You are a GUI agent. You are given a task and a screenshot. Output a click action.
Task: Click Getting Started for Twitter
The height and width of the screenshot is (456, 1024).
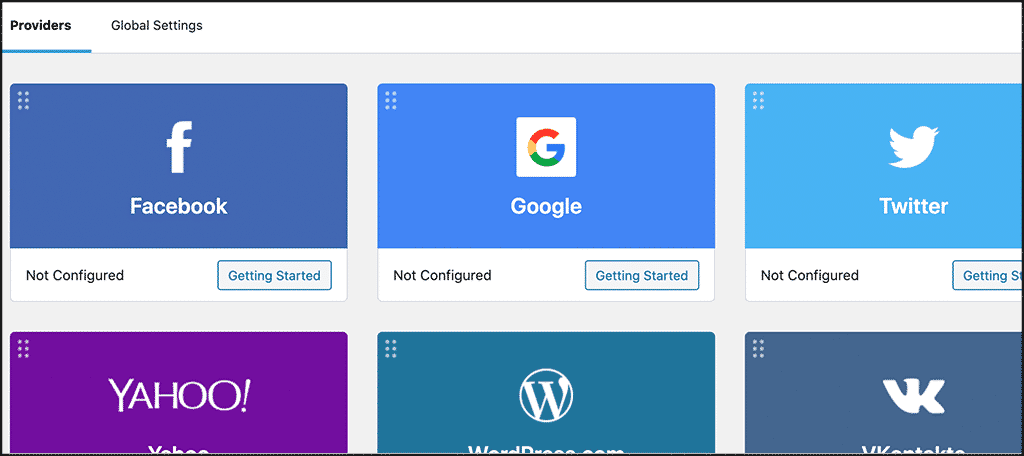[x=987, y=275]
